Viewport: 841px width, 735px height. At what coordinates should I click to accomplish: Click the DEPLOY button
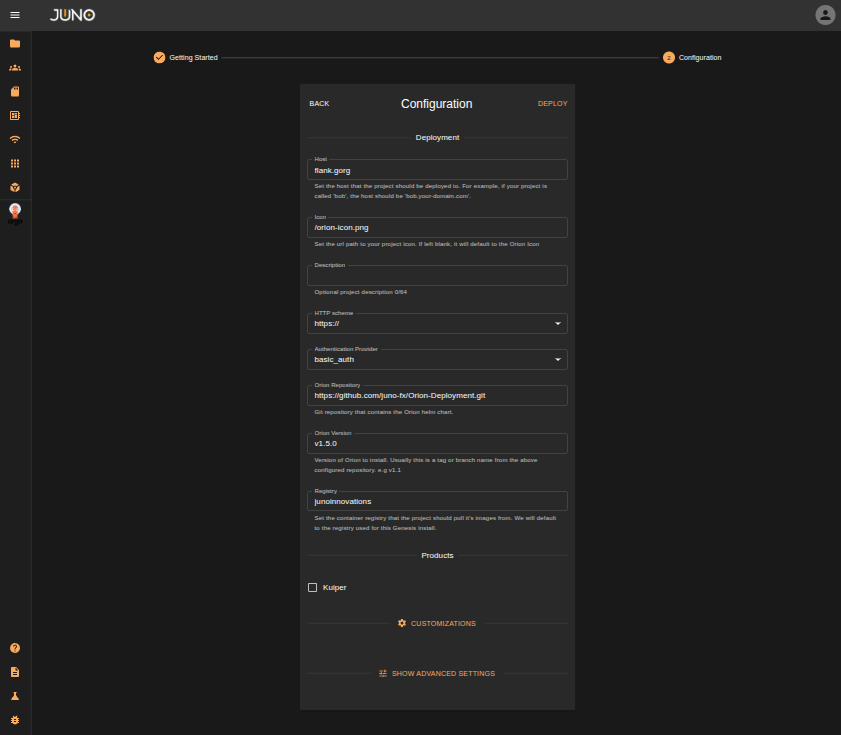coord(552,103)
